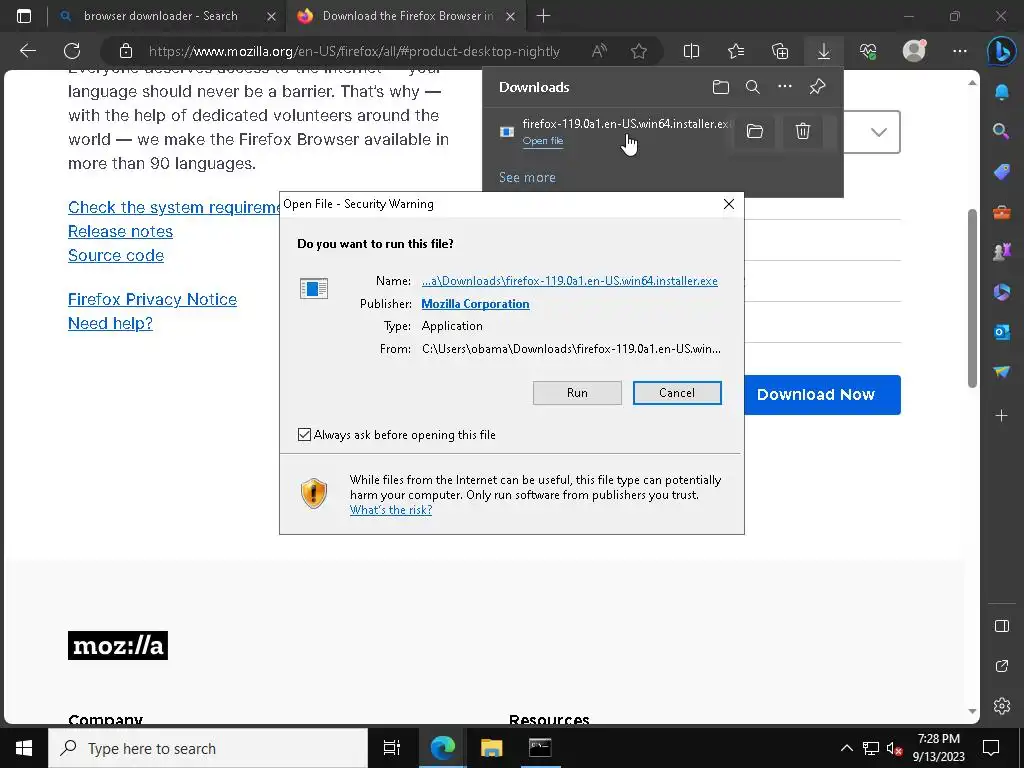Open Browser essentials heart icon
Screen dimensions: 1024x768
click(868, 51)
